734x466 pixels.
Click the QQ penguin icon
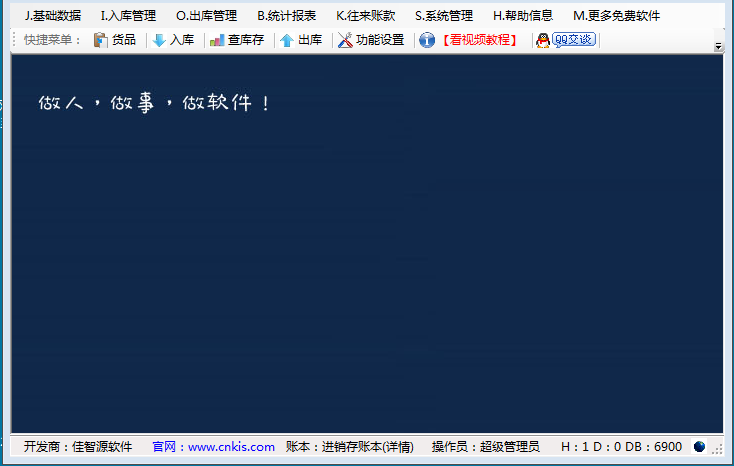(x=543, y=41)
